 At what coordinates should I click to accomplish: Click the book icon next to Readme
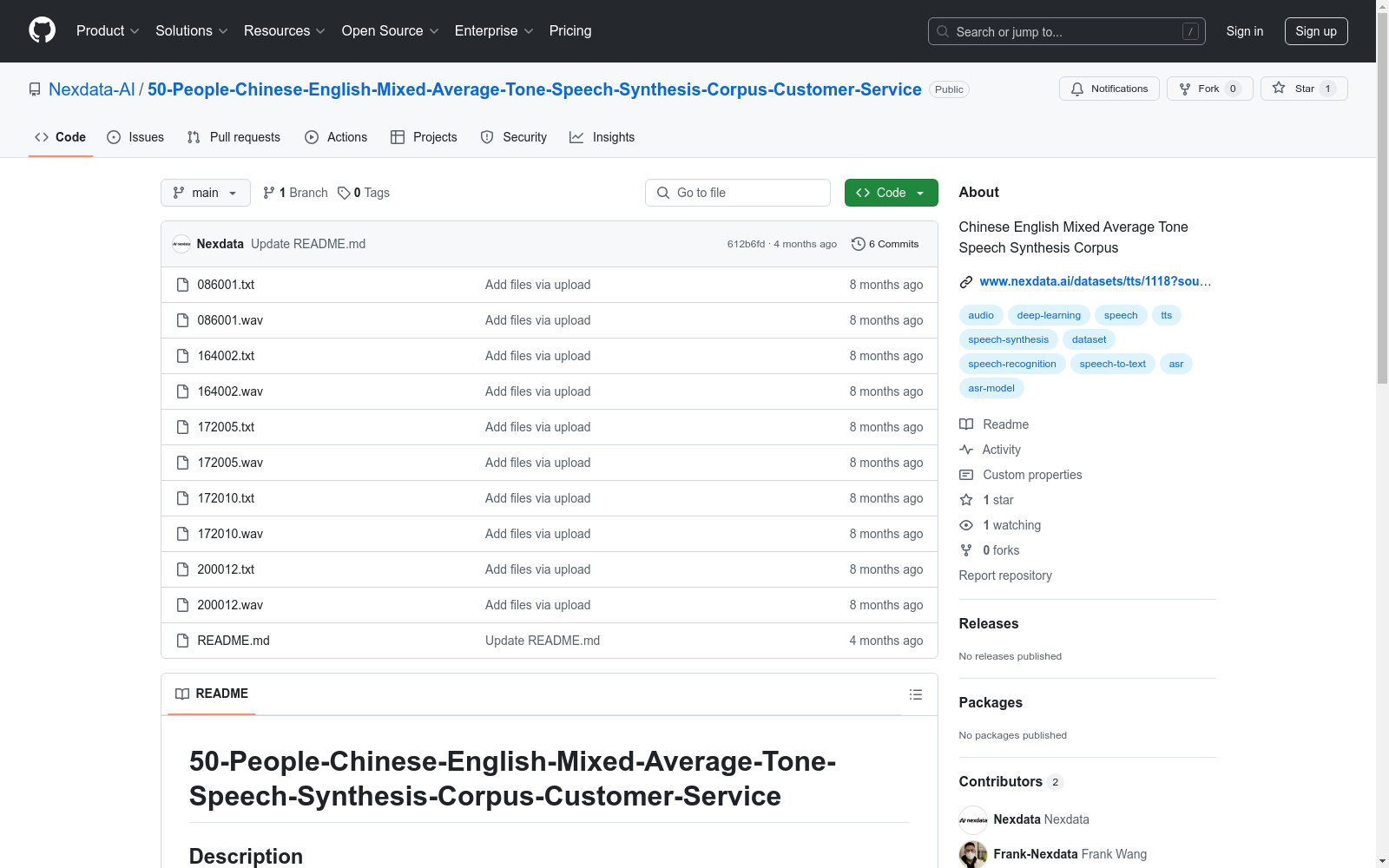point(966,424)
